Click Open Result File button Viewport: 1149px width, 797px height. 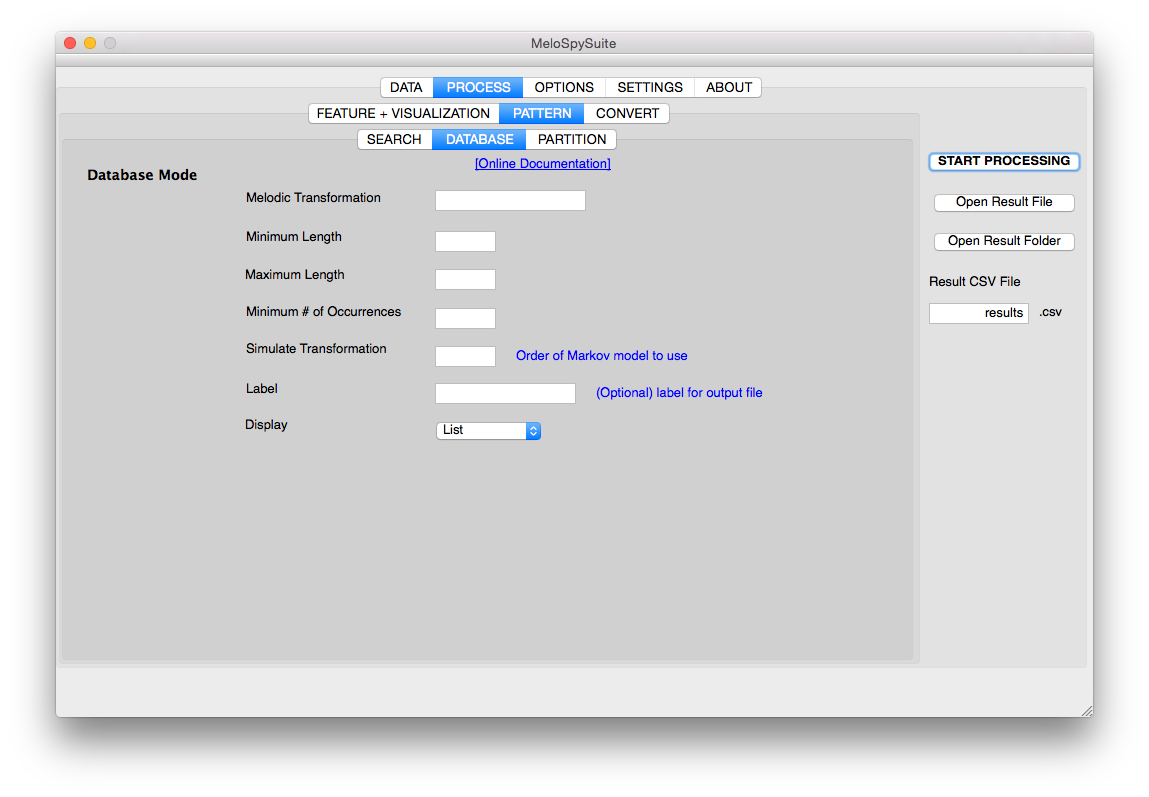[1004, 202]
